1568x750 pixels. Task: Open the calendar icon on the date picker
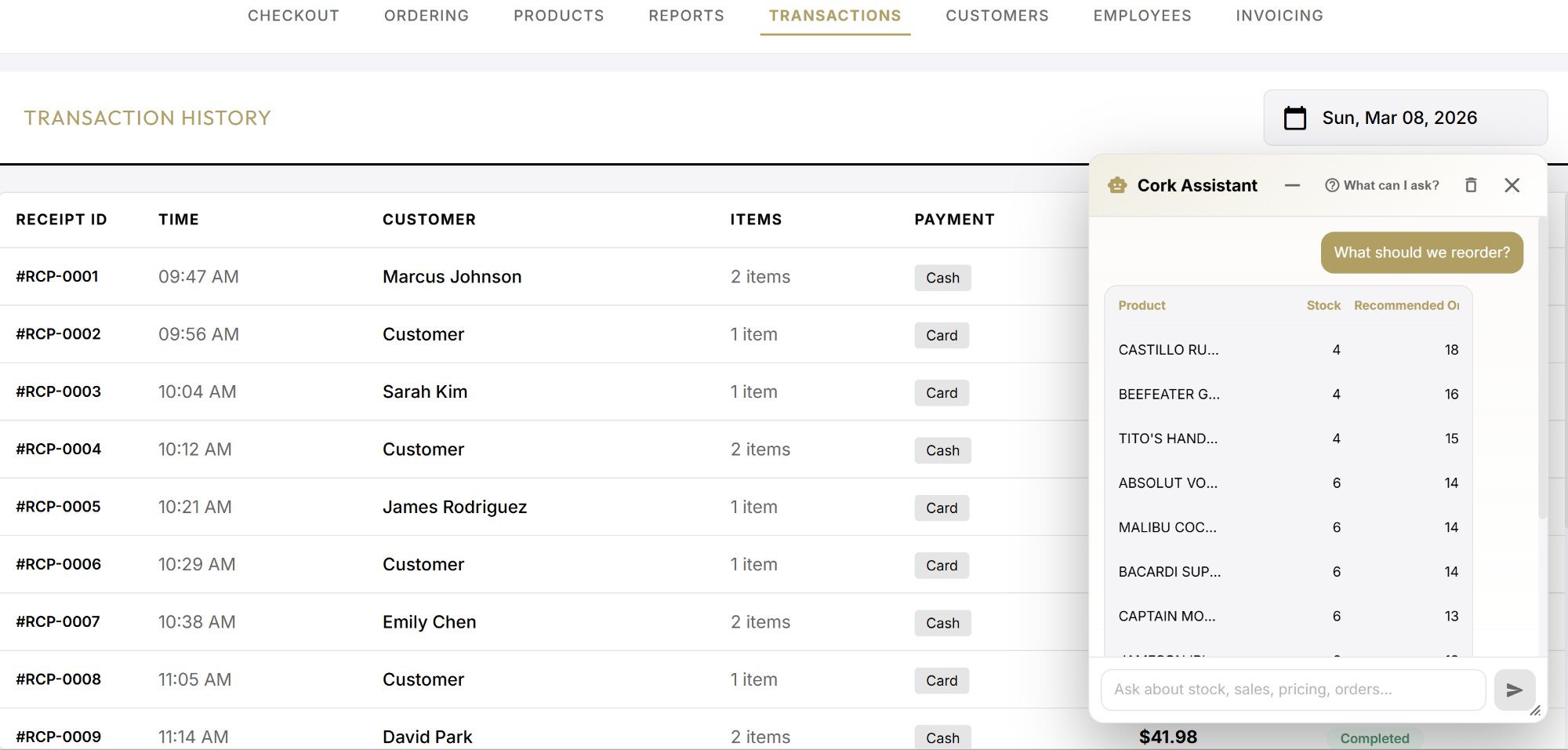point(1294,117)
